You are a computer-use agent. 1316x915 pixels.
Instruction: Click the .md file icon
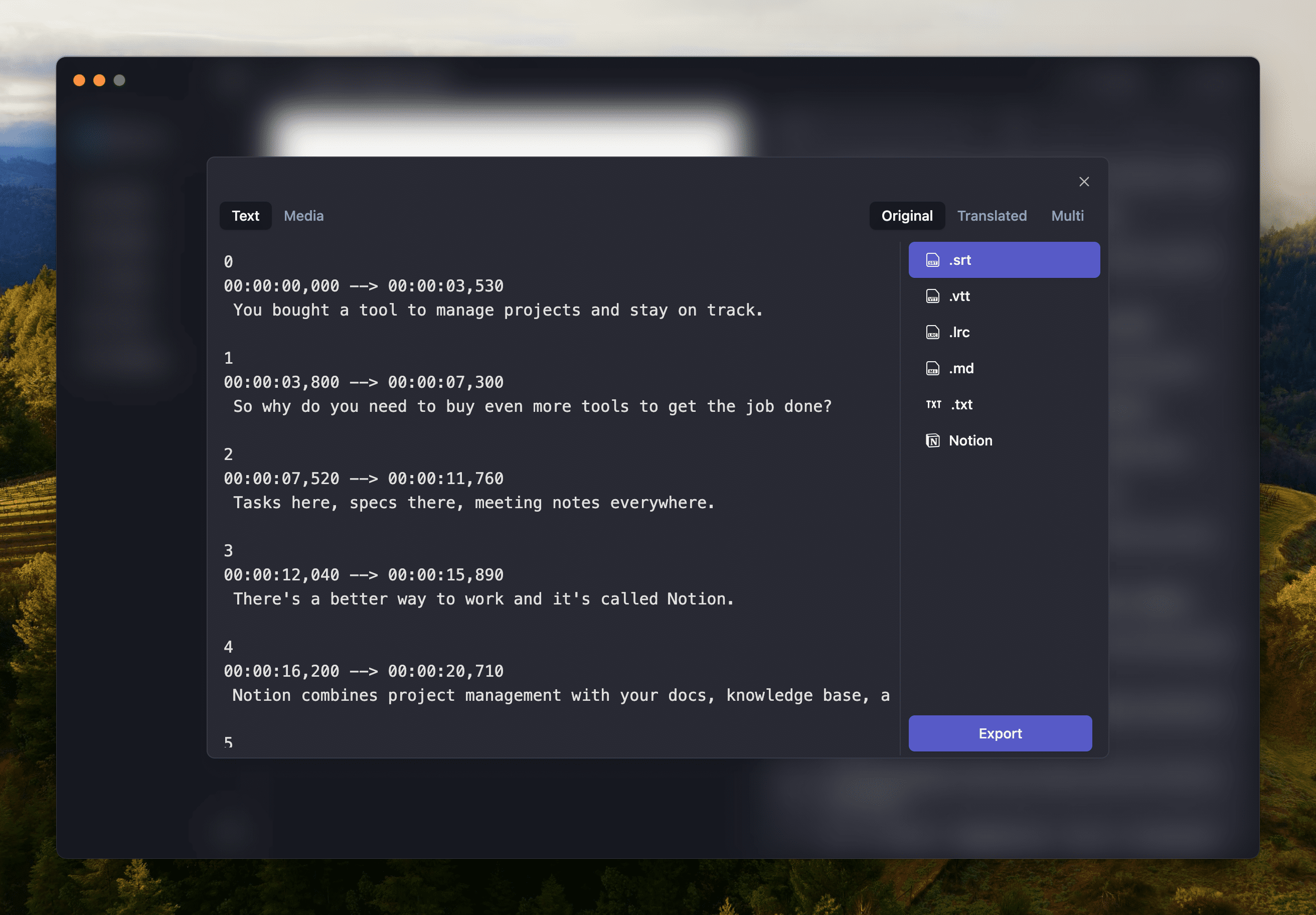[x=932, y=369]
